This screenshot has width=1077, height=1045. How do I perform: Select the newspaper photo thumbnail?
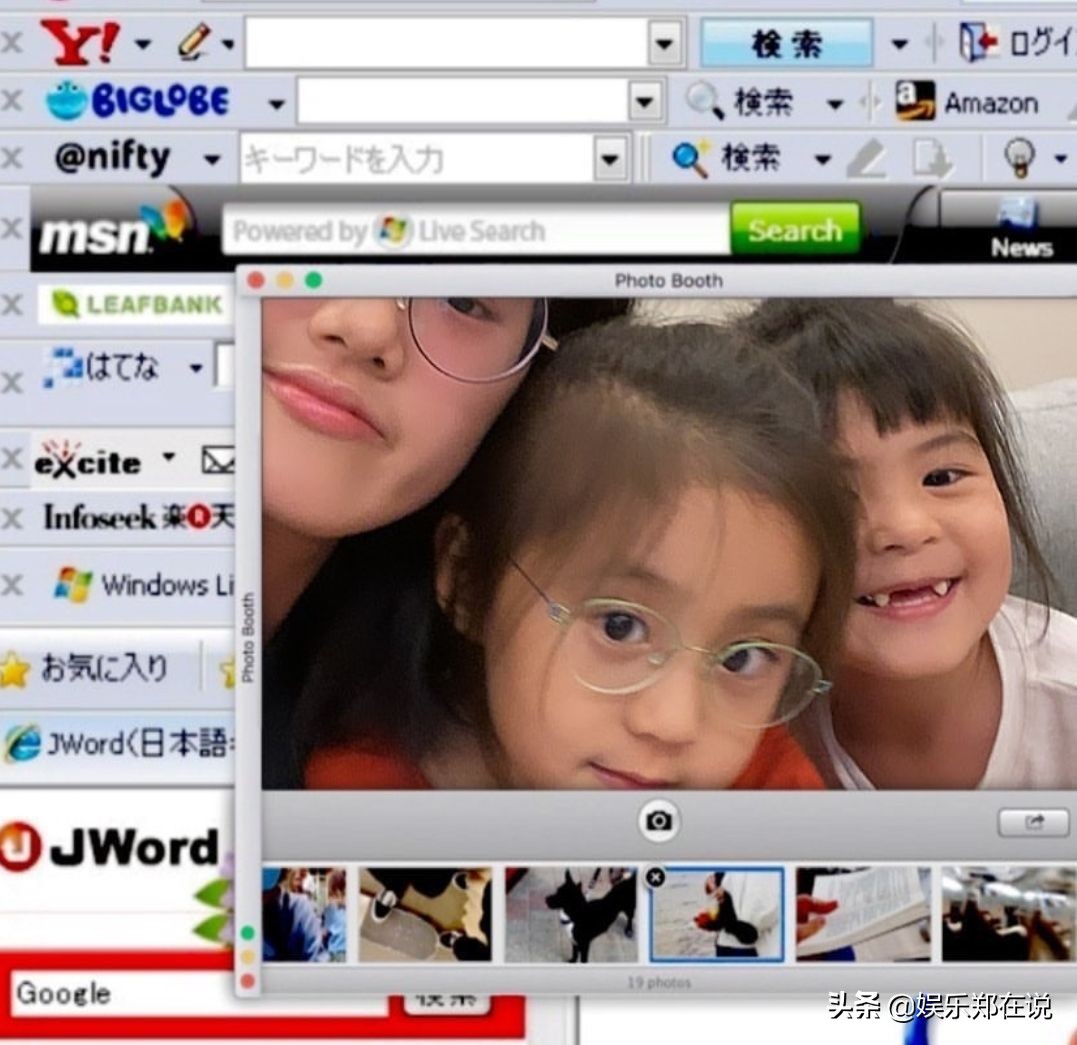point(863,914)
